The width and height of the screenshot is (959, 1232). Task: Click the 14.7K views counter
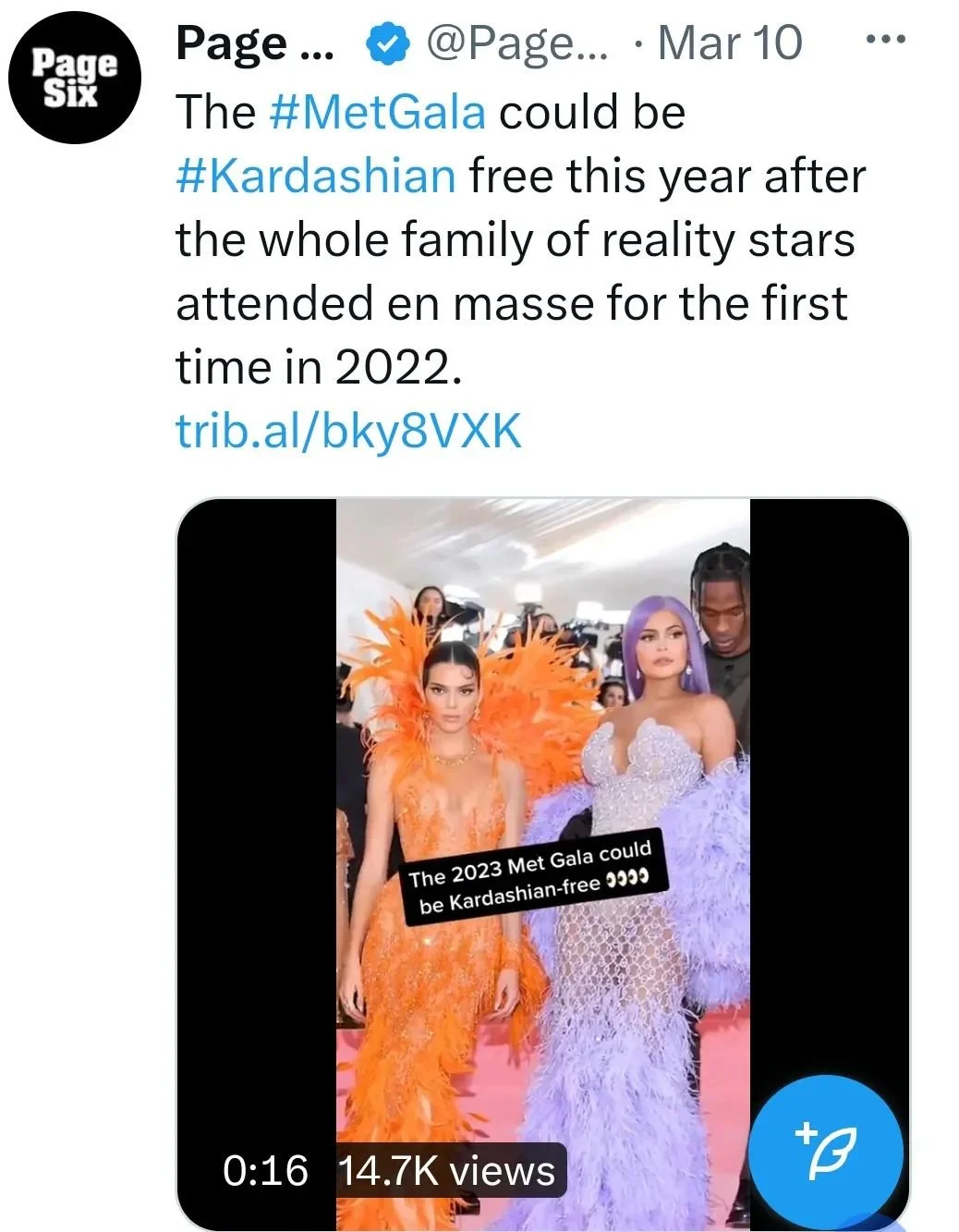tap(447, 1171)
